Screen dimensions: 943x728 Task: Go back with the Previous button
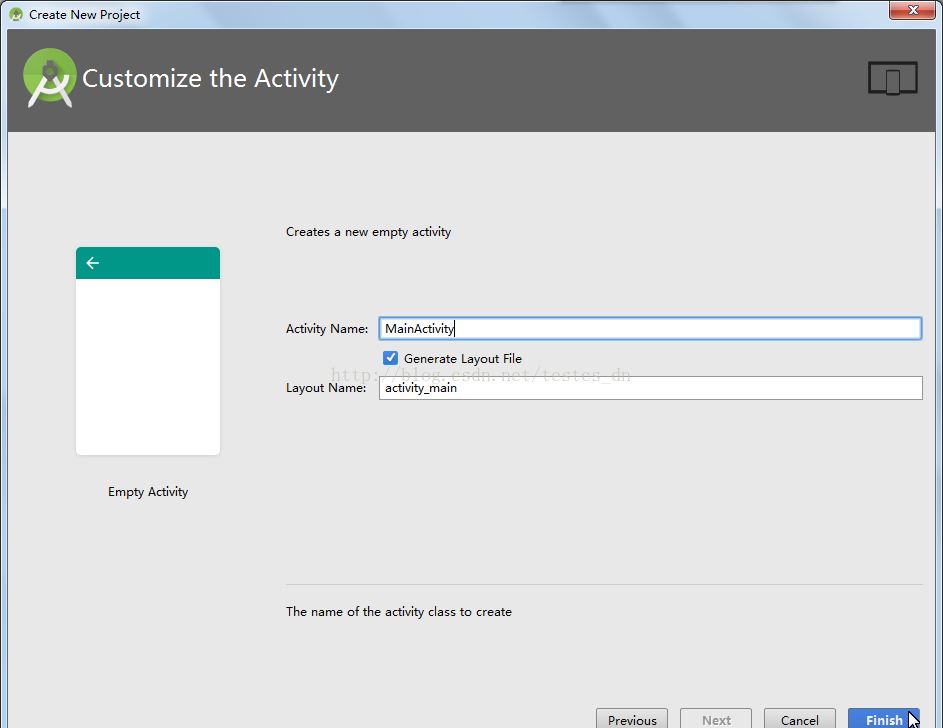(632, 720)
